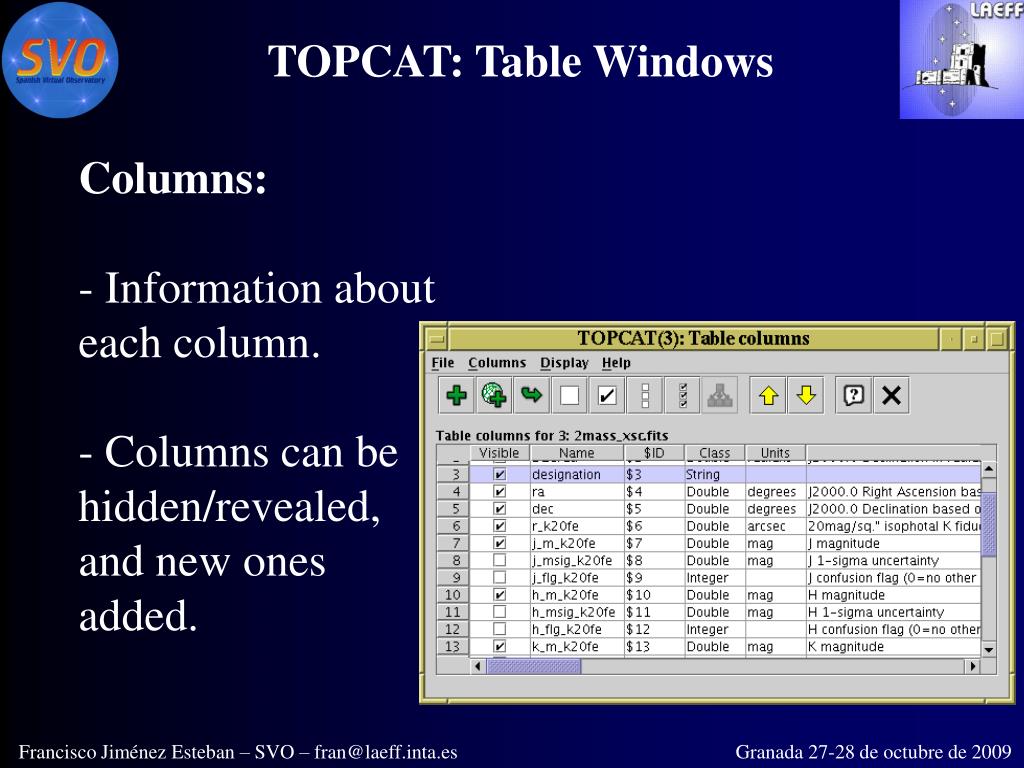Click the 'arcsec' units cell
The height and width of the screenshot is (768, 1024).
click(x=775, y=526)
